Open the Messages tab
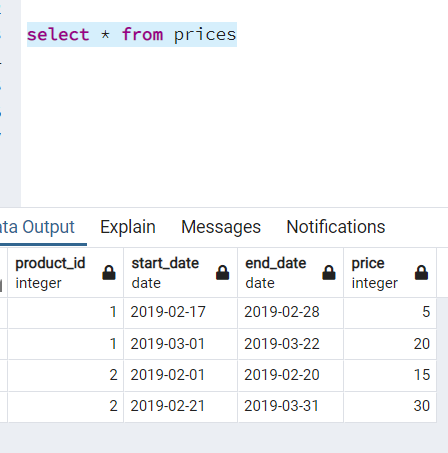 tap(221, 227)
